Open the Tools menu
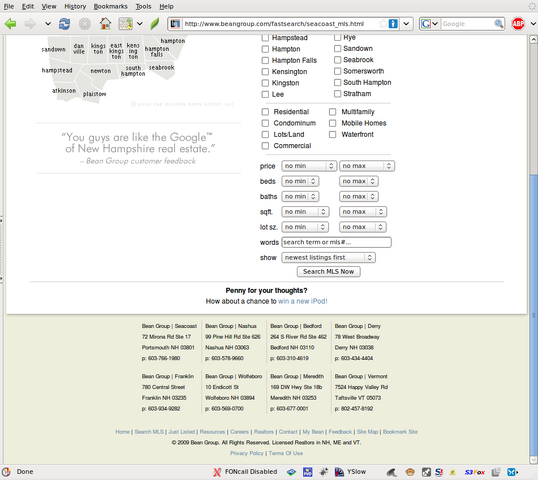This screenshot has width=538, height=480. coord(143,7)
